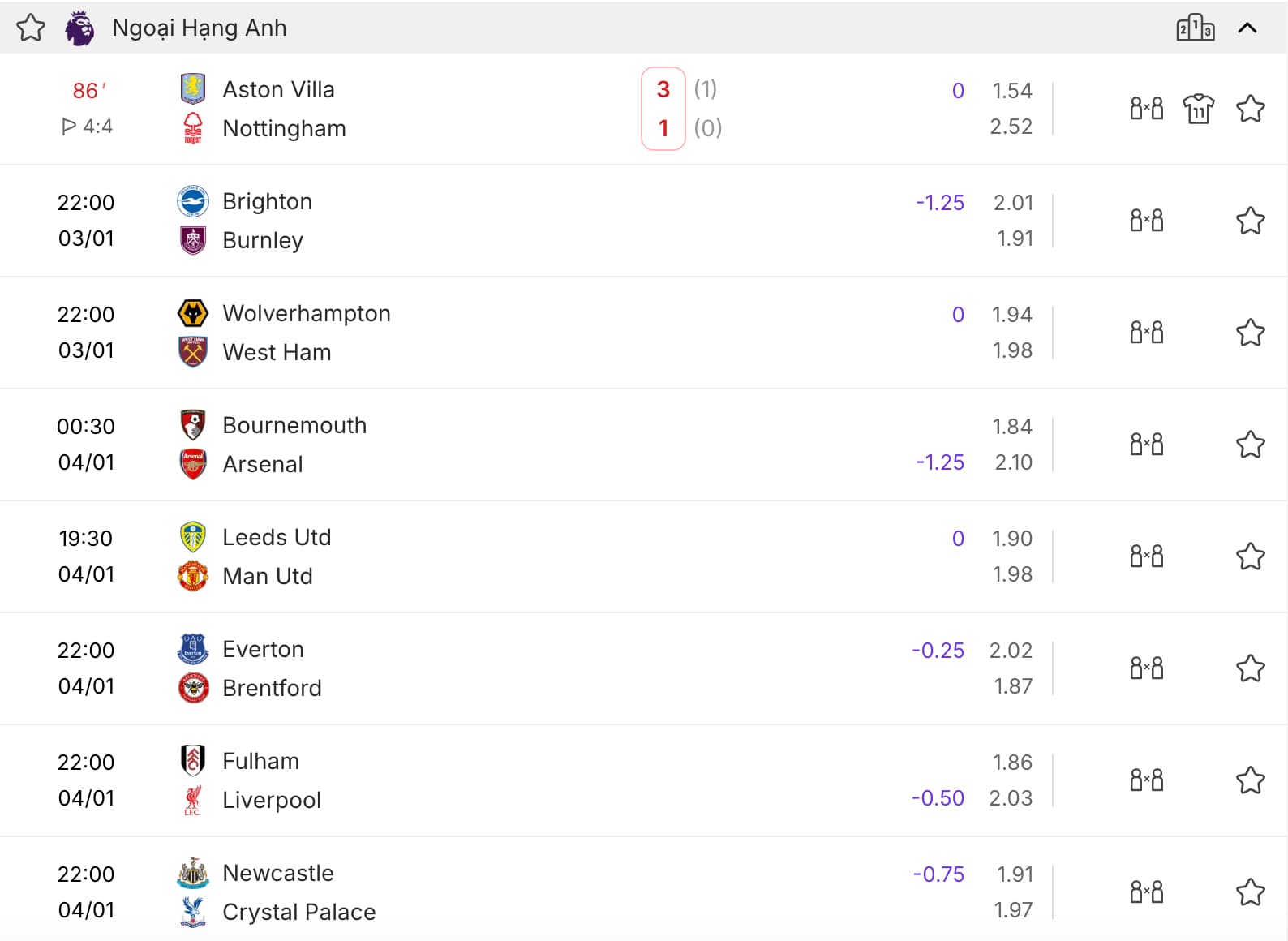Star the Newcastle vs Crystal Palace match
Image resolution: width=1288 pixels, height=941 pixels.
tap(1250, 892)
